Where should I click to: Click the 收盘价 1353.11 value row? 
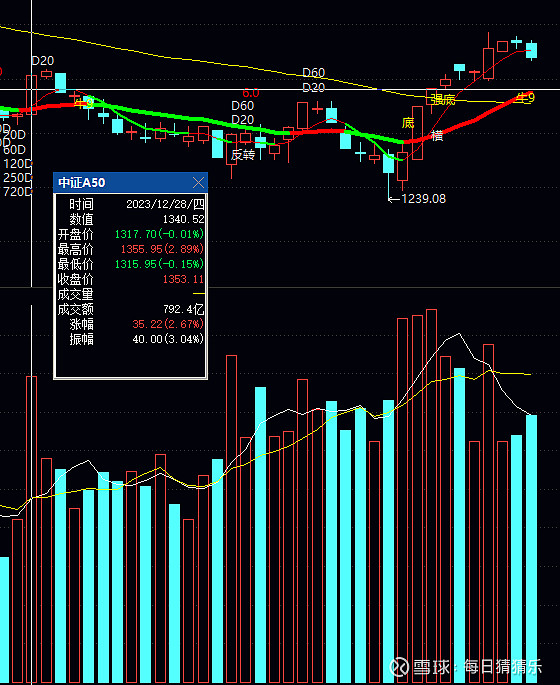131,279
